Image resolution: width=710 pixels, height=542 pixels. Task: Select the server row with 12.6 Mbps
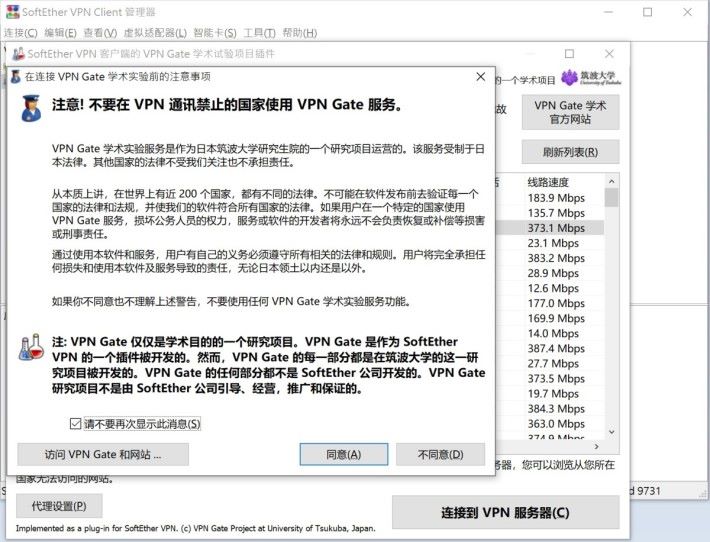tap(549, 288)
